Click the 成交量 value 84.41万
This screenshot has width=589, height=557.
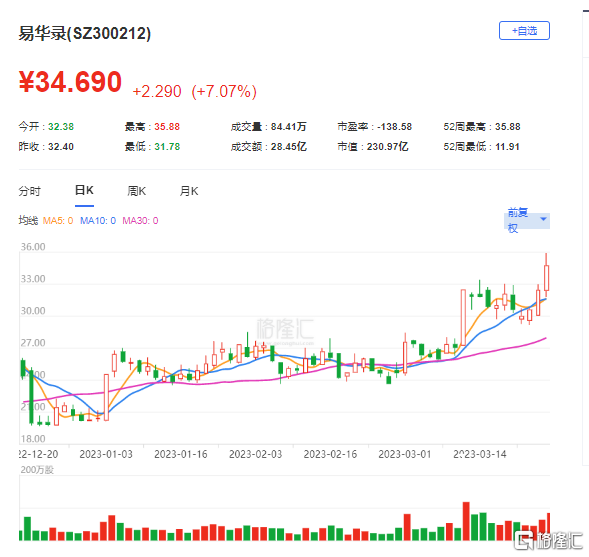pyautogui.click(x=289, y=127)
